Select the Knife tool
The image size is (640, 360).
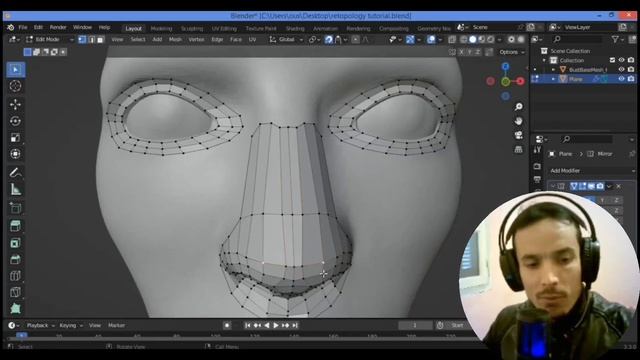pyautogui.click(x=16, y=292)
